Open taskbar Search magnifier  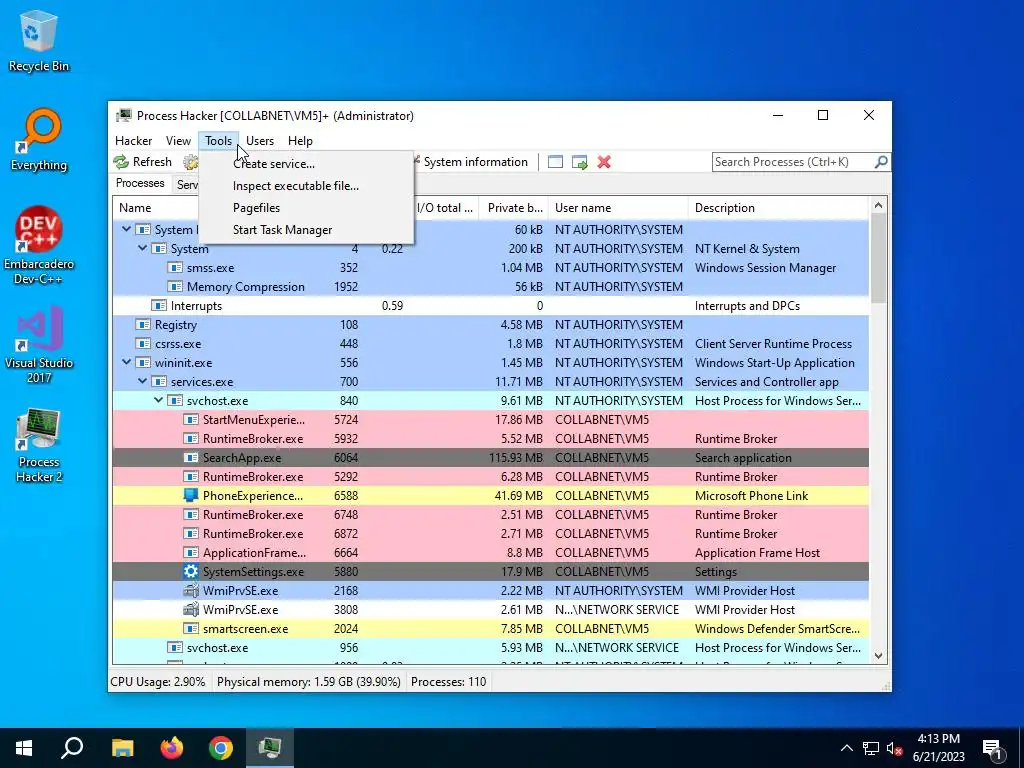[72, 748]
